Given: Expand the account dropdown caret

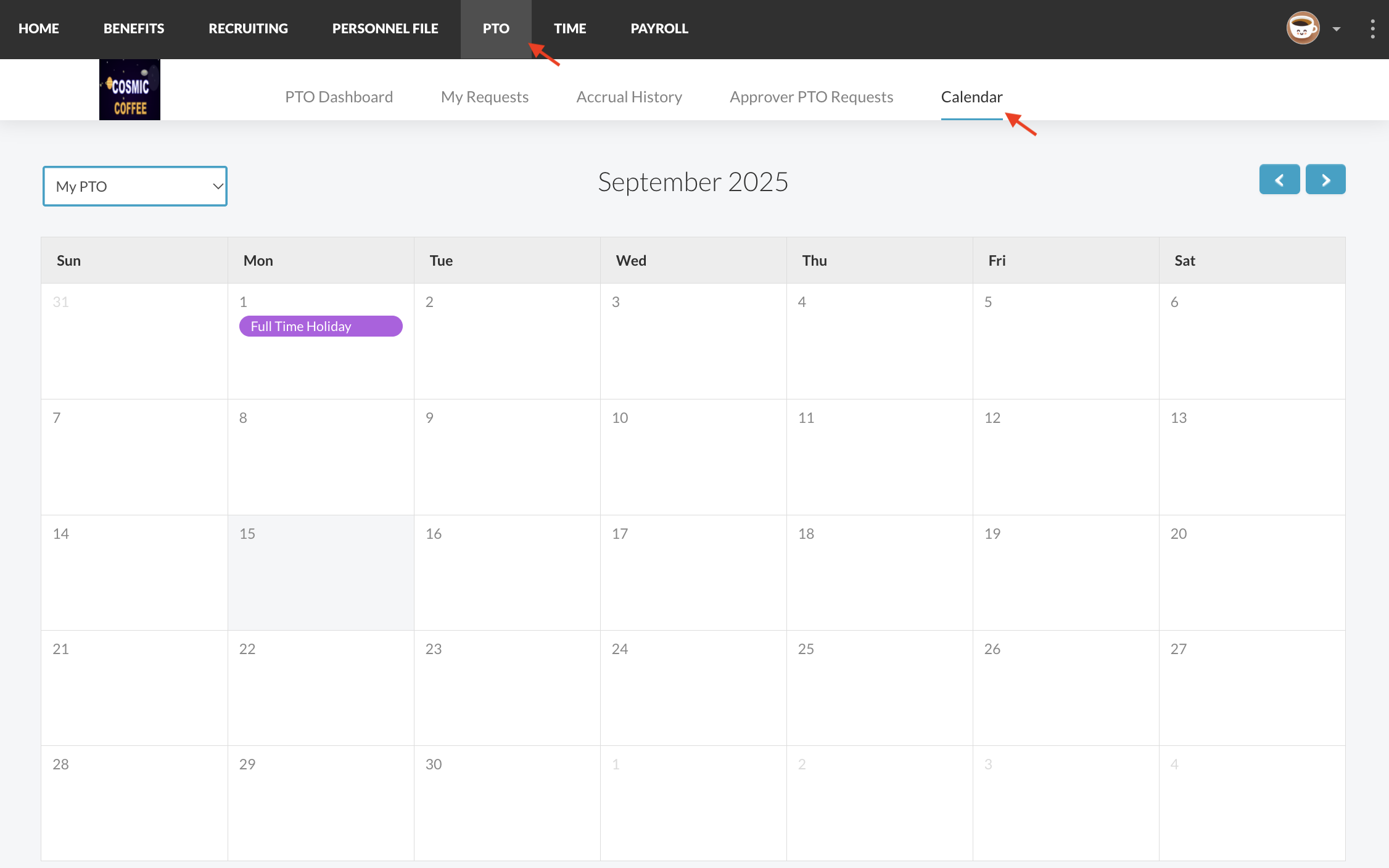Looking at the screenshot, I should click(x=1336, y=29).
